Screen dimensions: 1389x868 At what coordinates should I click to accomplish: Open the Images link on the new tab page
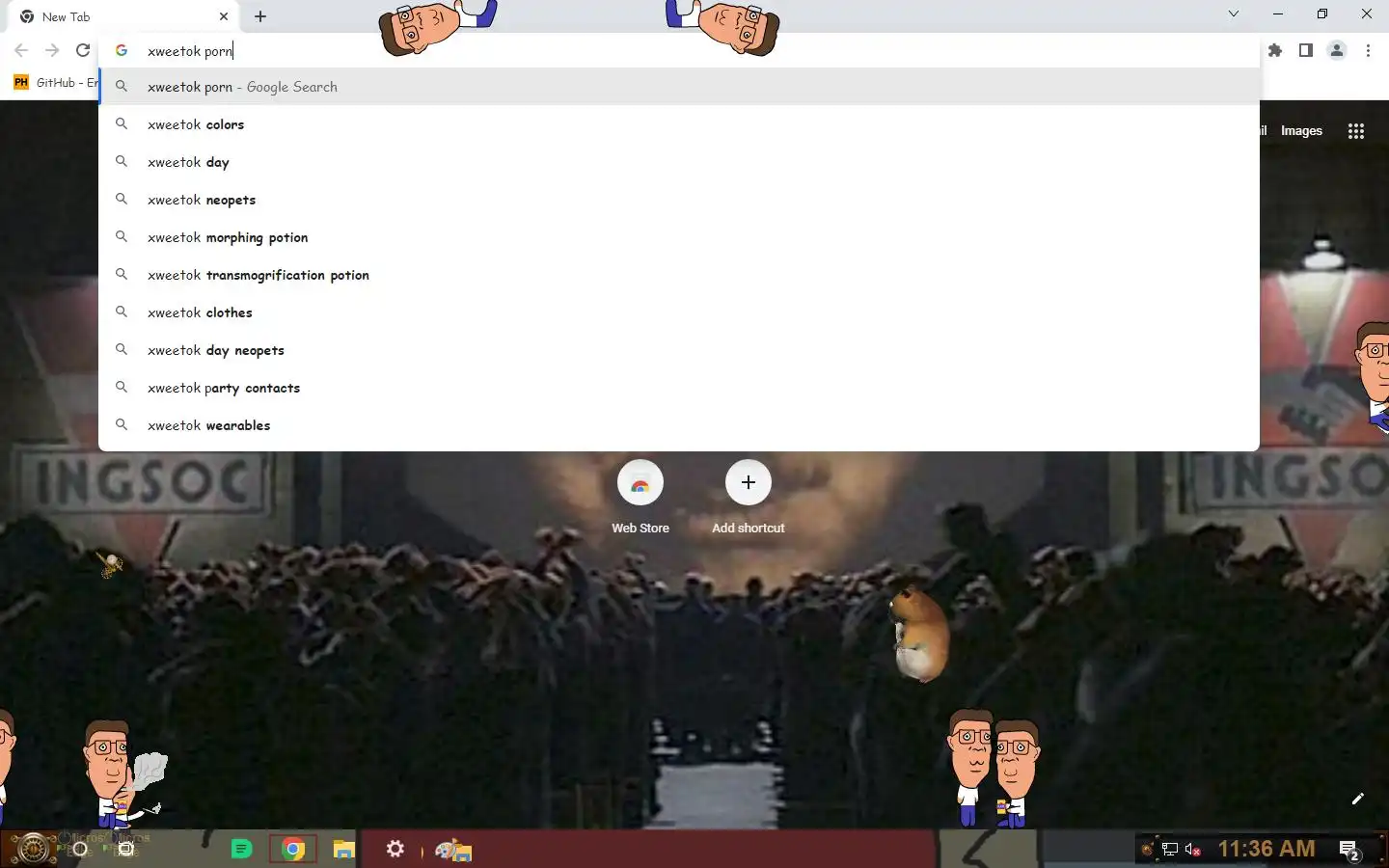point(1301,131)
